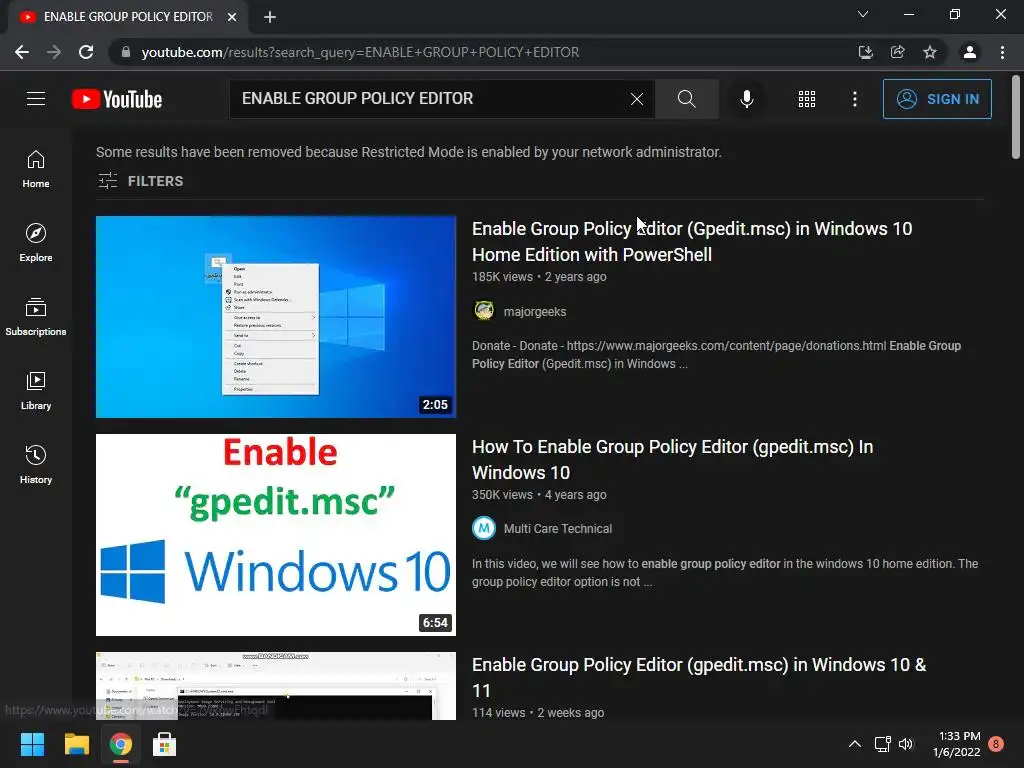Viewport: 1024px width, 768px height.
Task: Open the YouTube hamburger guide menu
Action: [36, 99]
